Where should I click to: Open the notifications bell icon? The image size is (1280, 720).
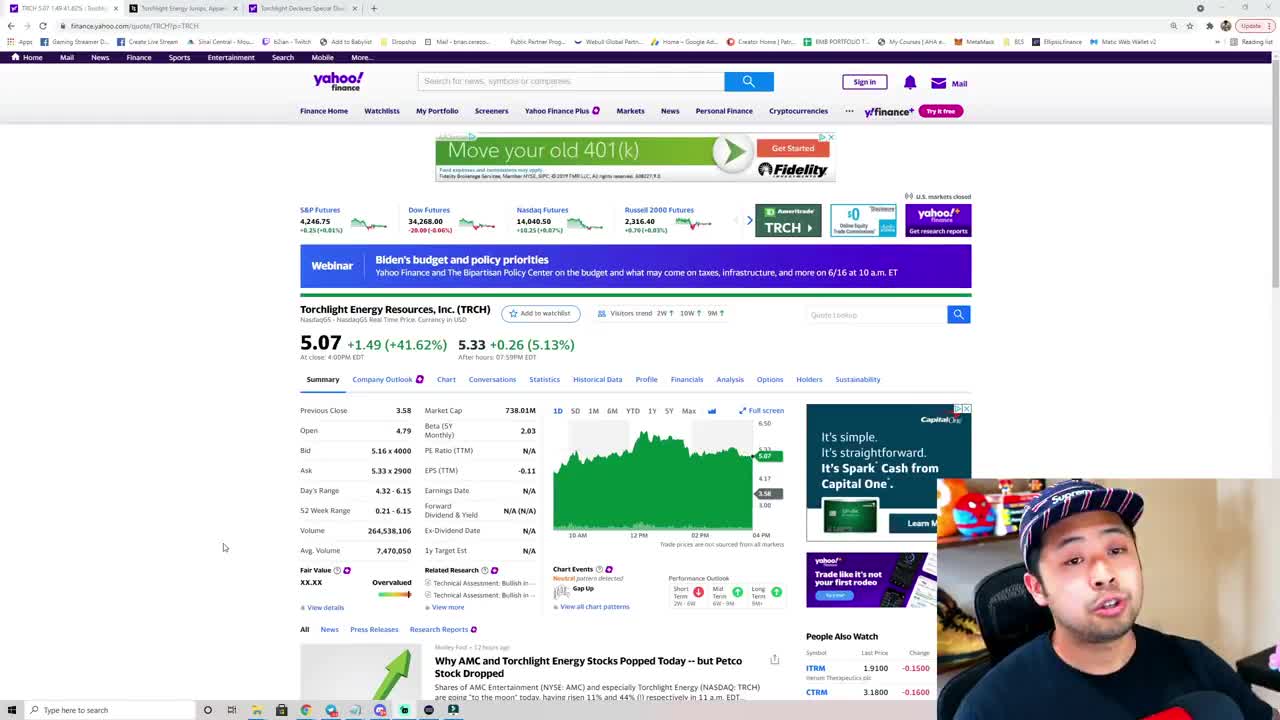(x=910, y=83)
